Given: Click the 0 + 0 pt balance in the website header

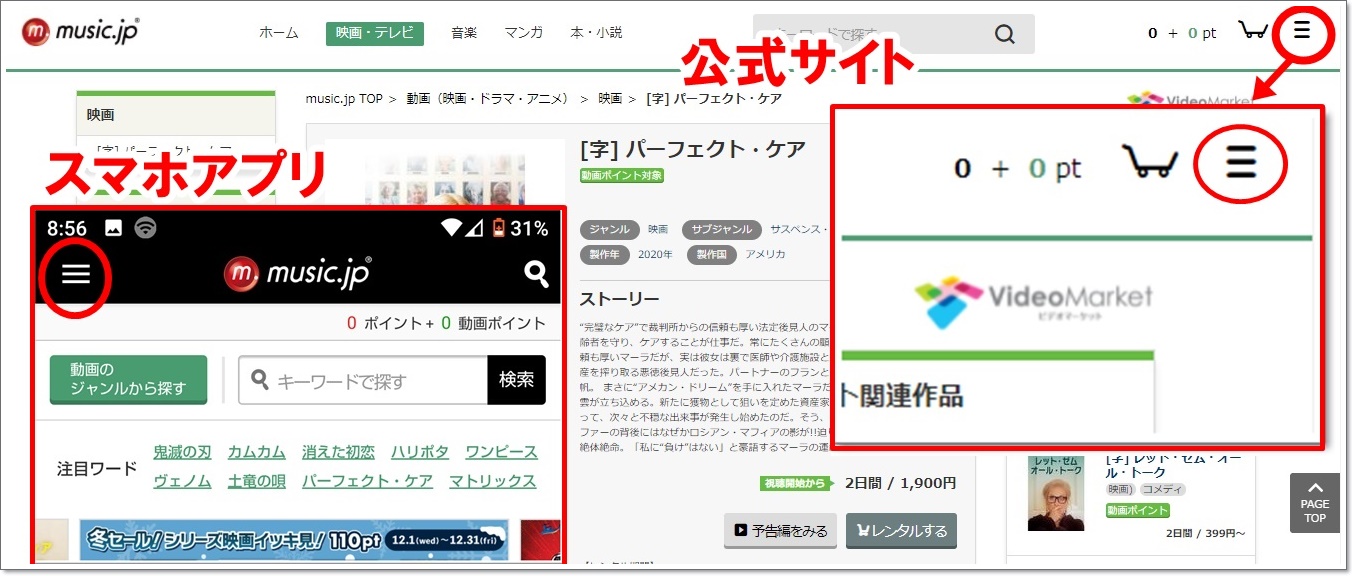Looking at the screenshot, I should pyautogui.click(x=1182, y=33).
